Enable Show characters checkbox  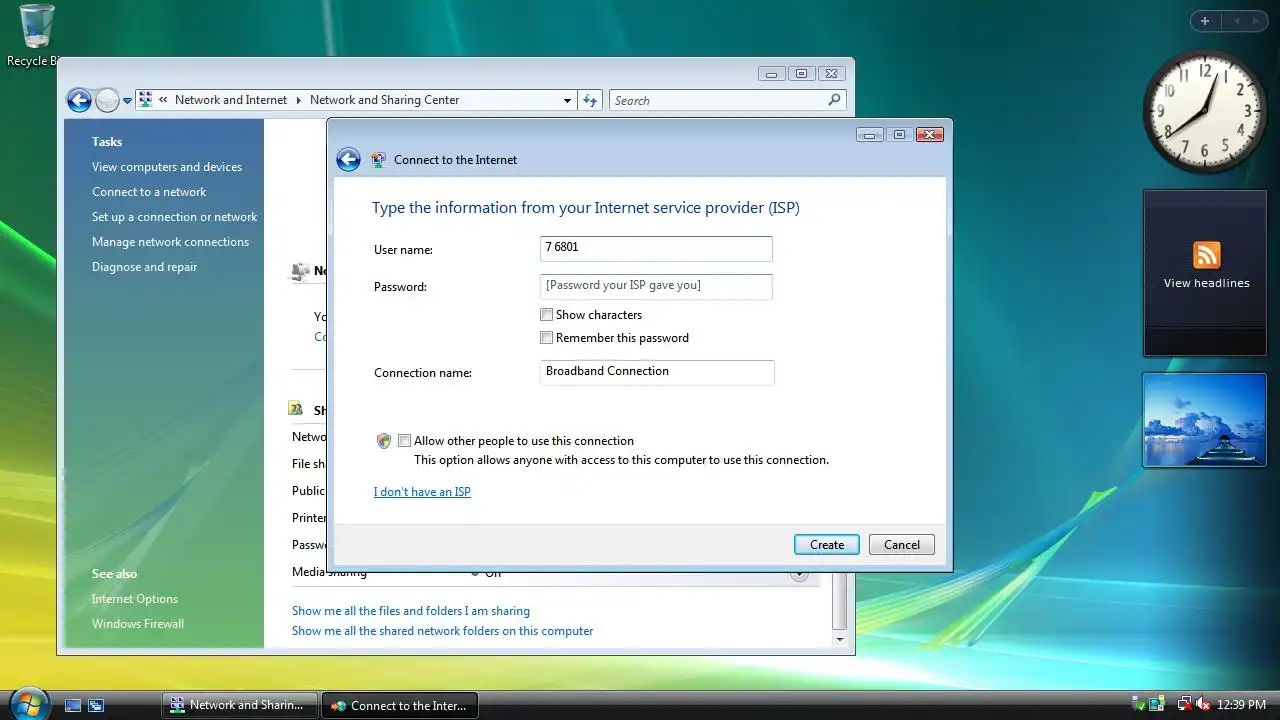pyautogui.click(x=546, y=315)
